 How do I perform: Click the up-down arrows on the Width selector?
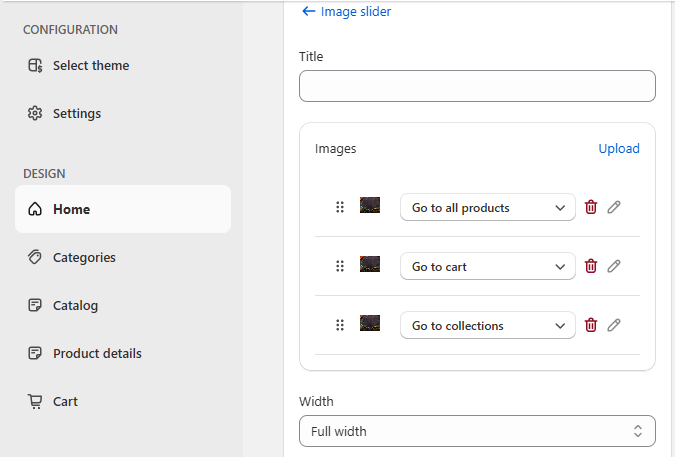pos(638,431)
